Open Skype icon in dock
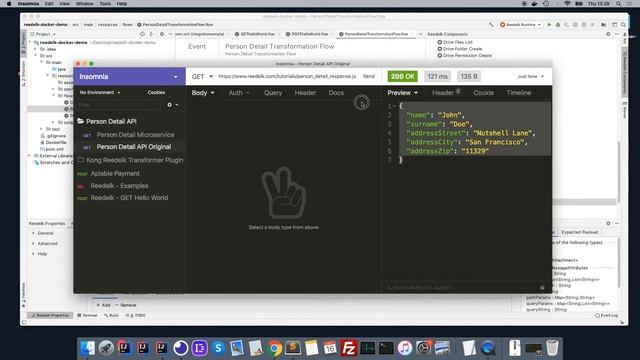 coord(218,348)
